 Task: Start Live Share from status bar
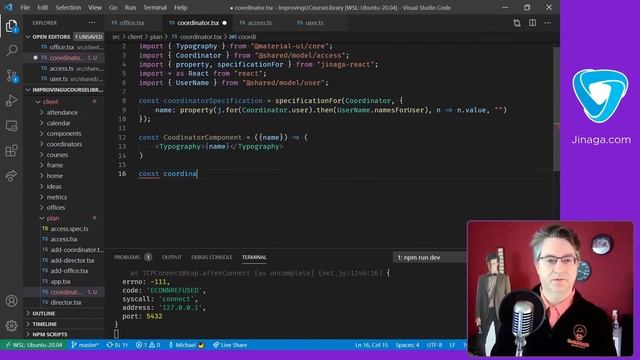tap(230, 345)
